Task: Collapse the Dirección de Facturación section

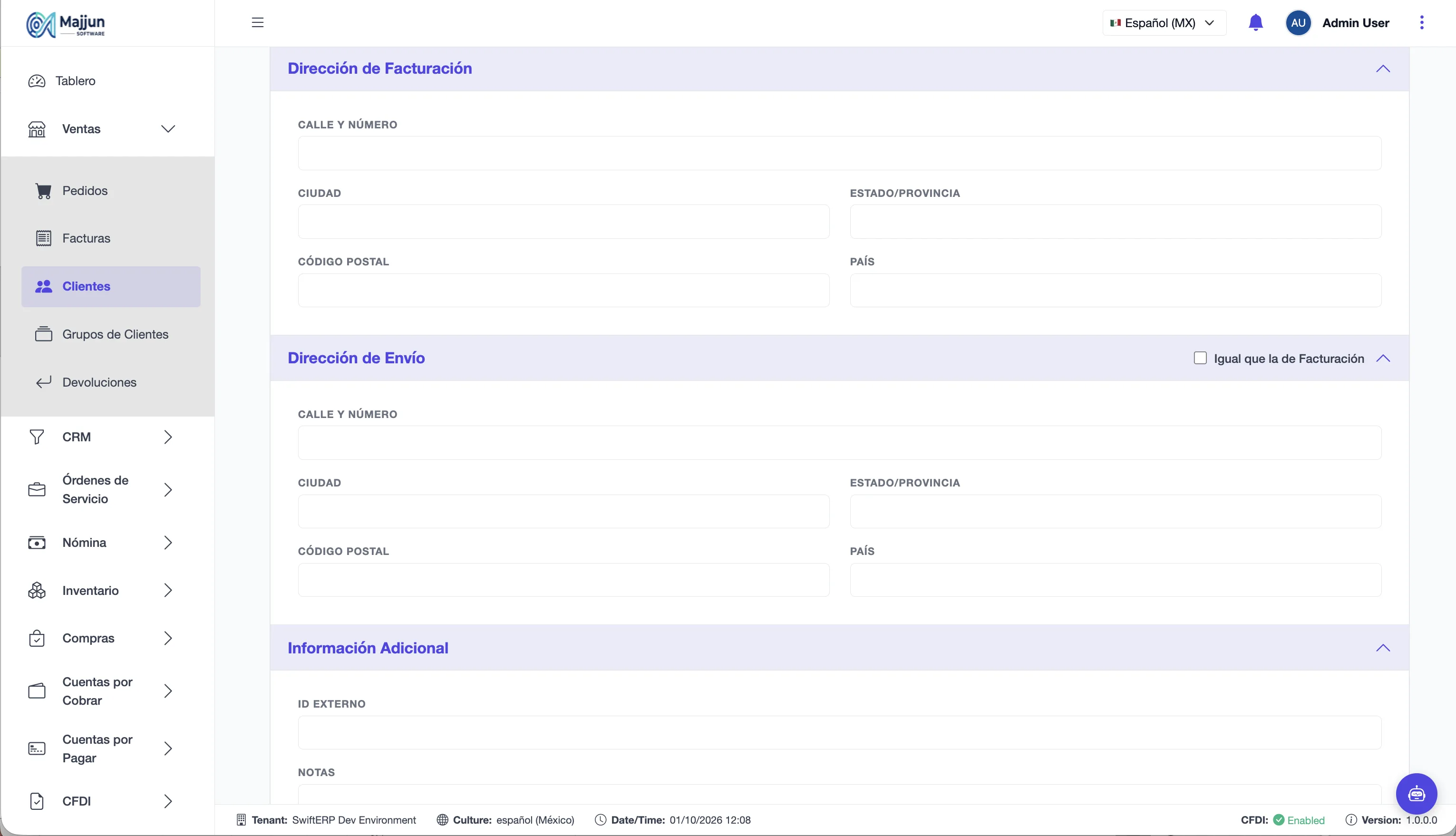Action: (1382, 69)
